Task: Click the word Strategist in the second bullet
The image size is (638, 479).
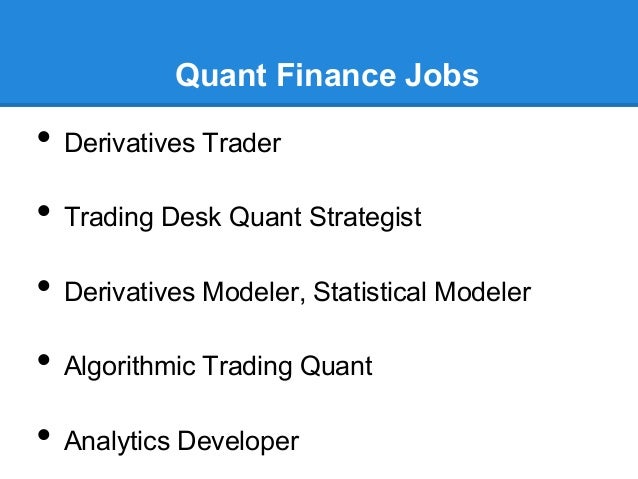Action: point(365,217)
